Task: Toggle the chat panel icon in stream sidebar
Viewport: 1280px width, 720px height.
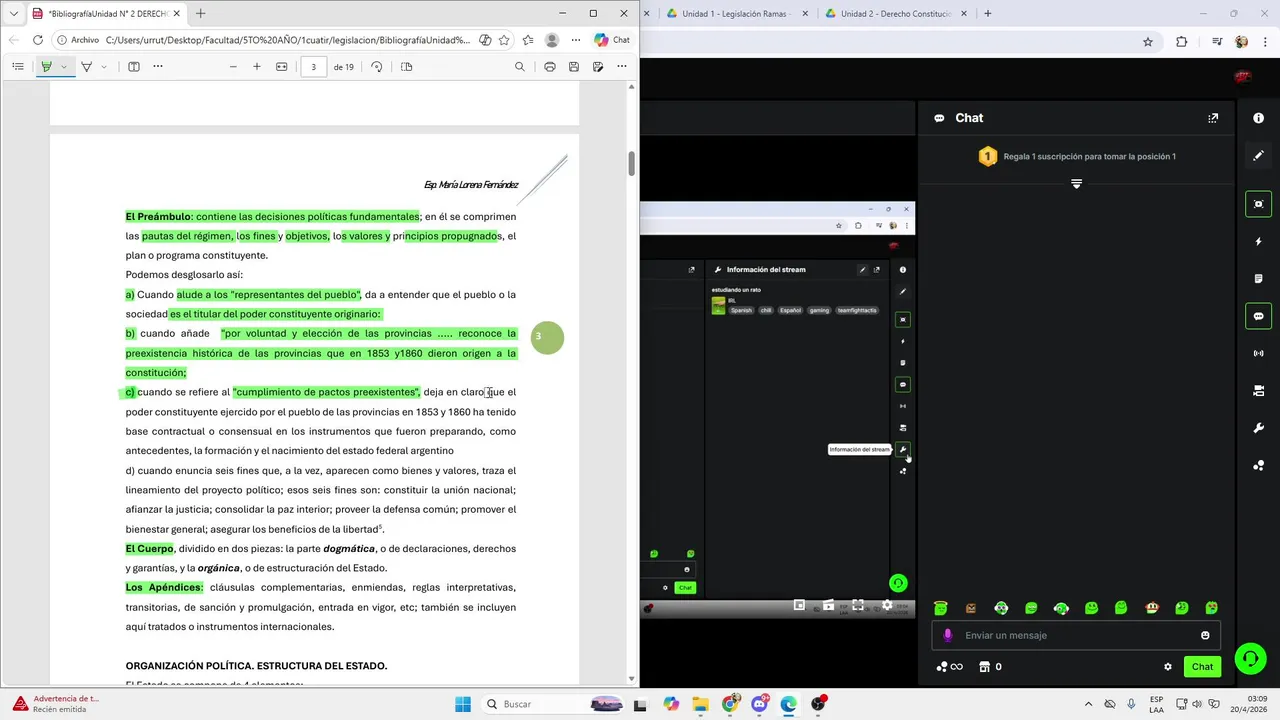Action: point(1258,316)
